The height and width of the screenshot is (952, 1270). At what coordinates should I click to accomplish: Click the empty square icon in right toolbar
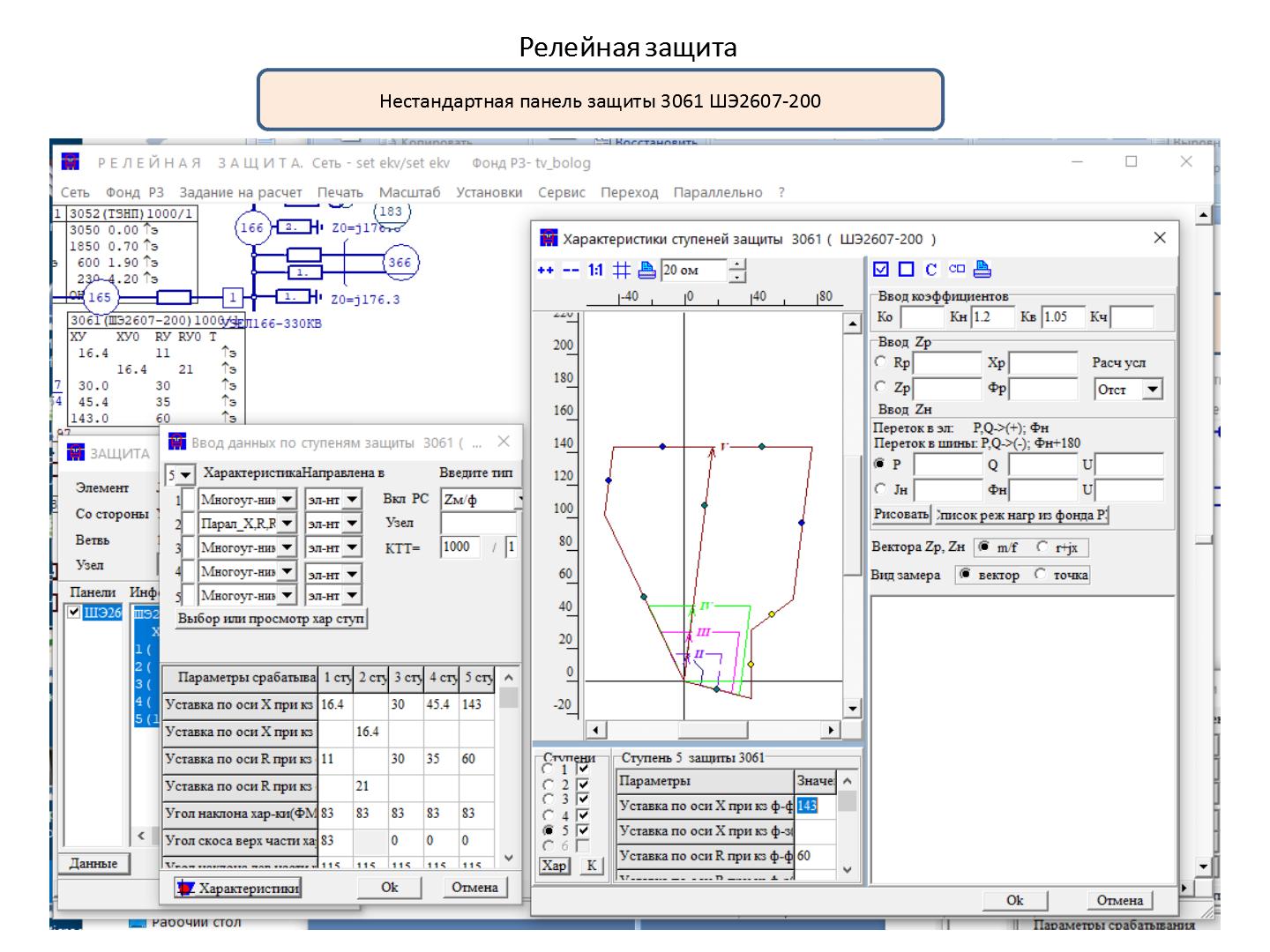coord(906,270)
